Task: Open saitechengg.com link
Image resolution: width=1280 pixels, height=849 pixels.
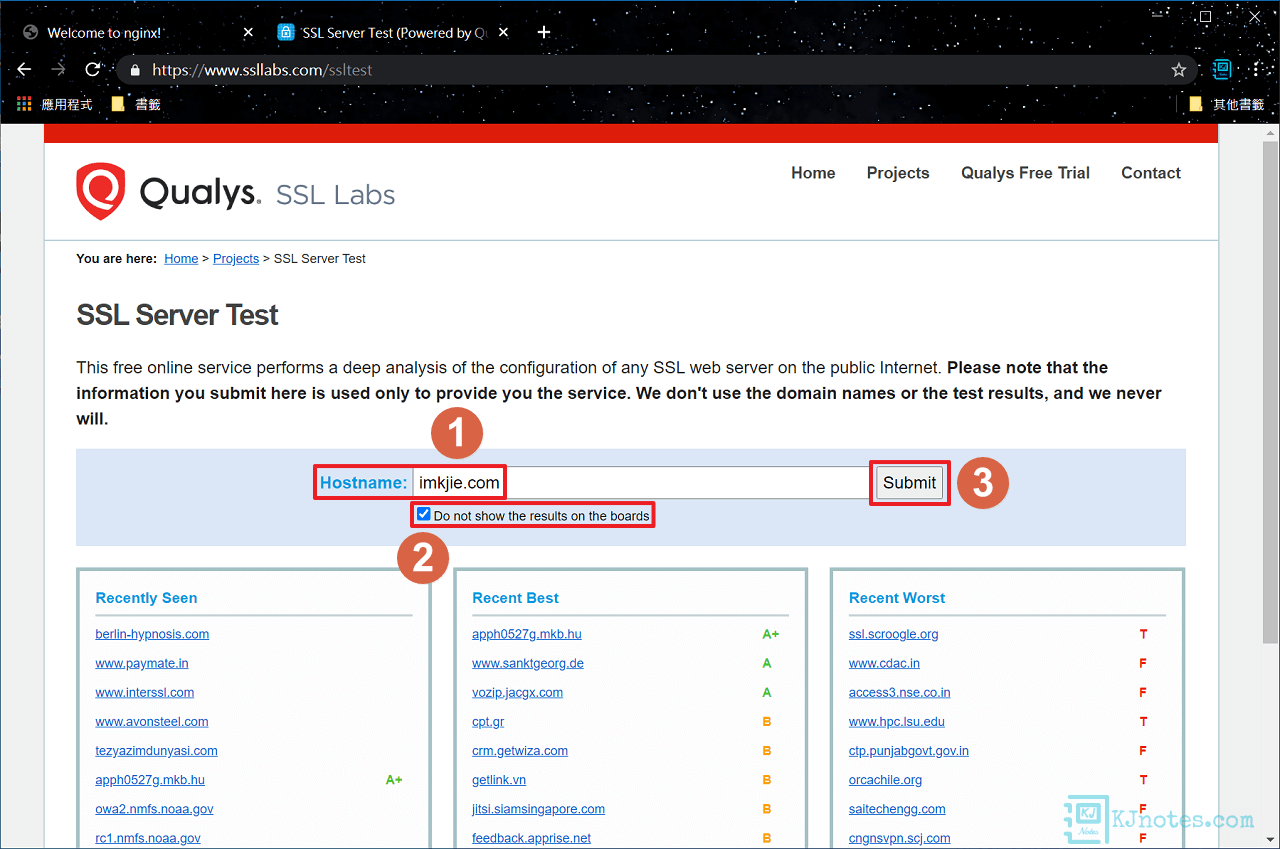Action: pos(897,808)
